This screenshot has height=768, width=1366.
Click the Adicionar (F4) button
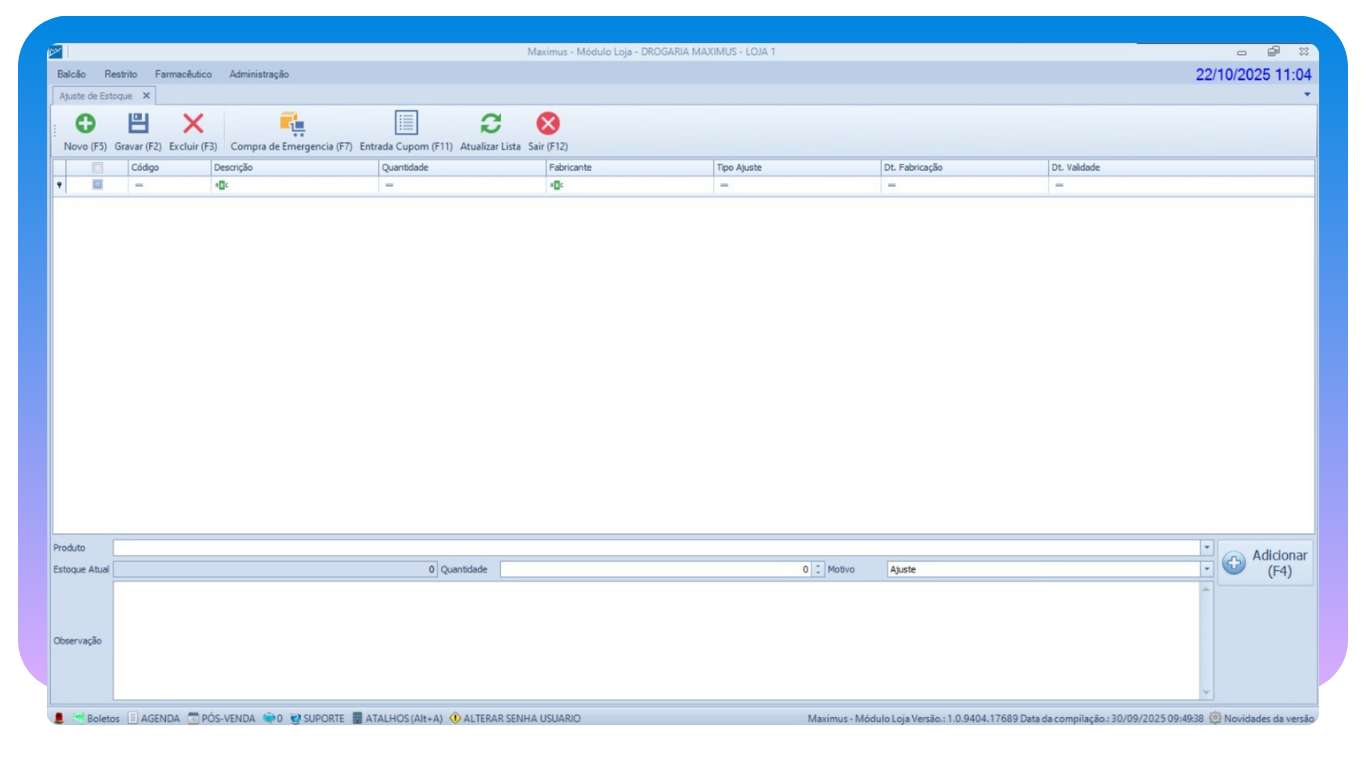pyautogui.click(x=1266, y=563)
